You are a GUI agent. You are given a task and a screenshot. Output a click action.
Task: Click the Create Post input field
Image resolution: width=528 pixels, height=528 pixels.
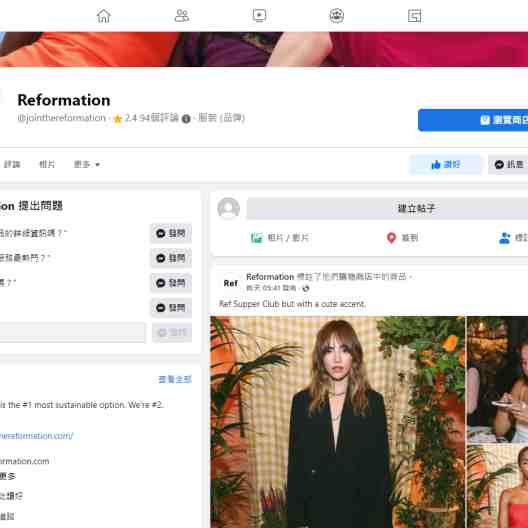click(387, 208)
